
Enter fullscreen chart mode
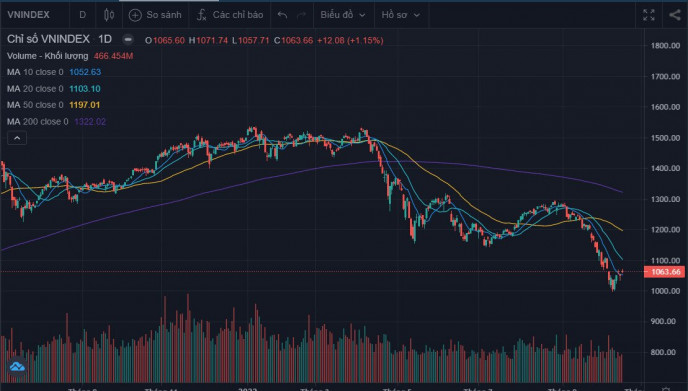[649, 15]
